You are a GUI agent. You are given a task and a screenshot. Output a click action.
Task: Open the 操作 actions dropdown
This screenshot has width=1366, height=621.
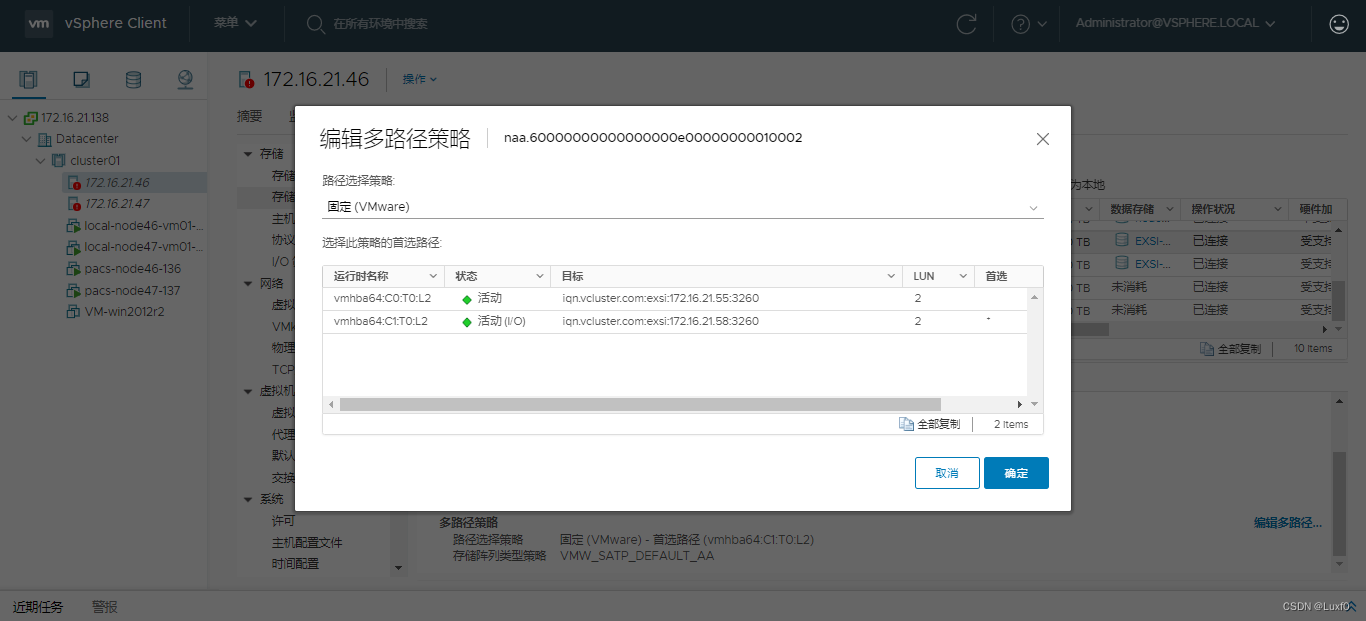coord(420,79)
